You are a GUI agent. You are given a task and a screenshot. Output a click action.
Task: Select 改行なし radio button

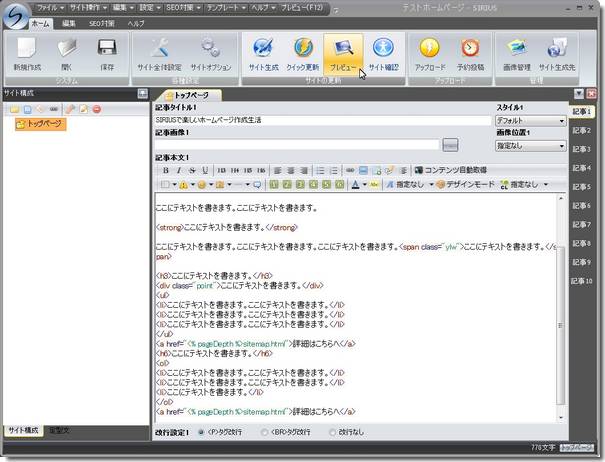[x=332, y=432]
